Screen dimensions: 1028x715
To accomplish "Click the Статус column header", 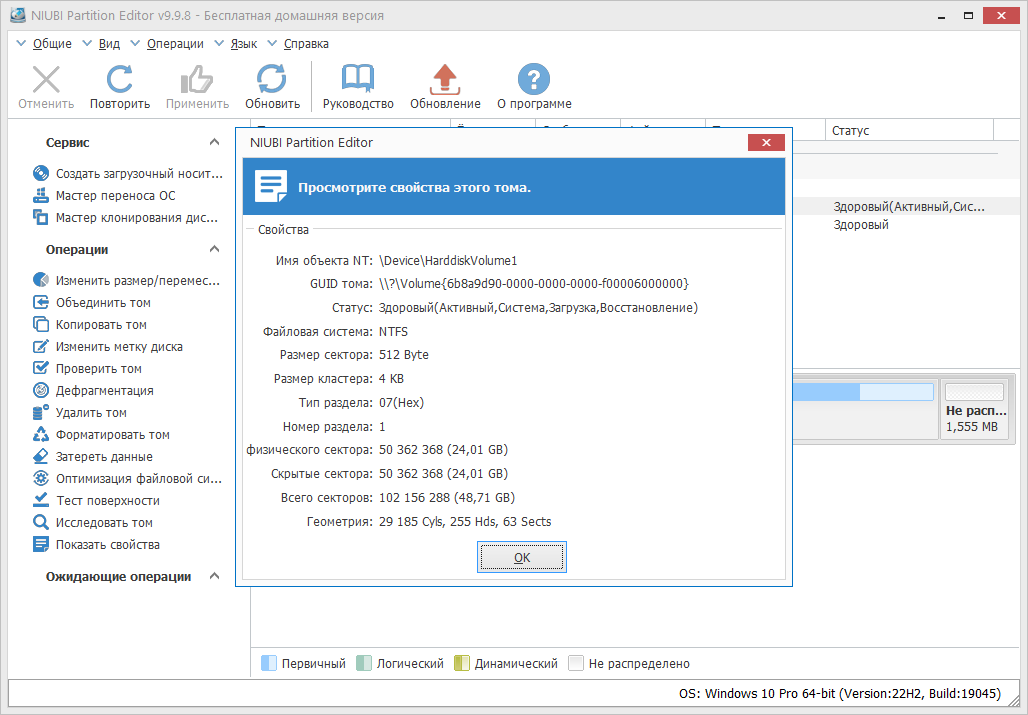I will click(909, 130).
